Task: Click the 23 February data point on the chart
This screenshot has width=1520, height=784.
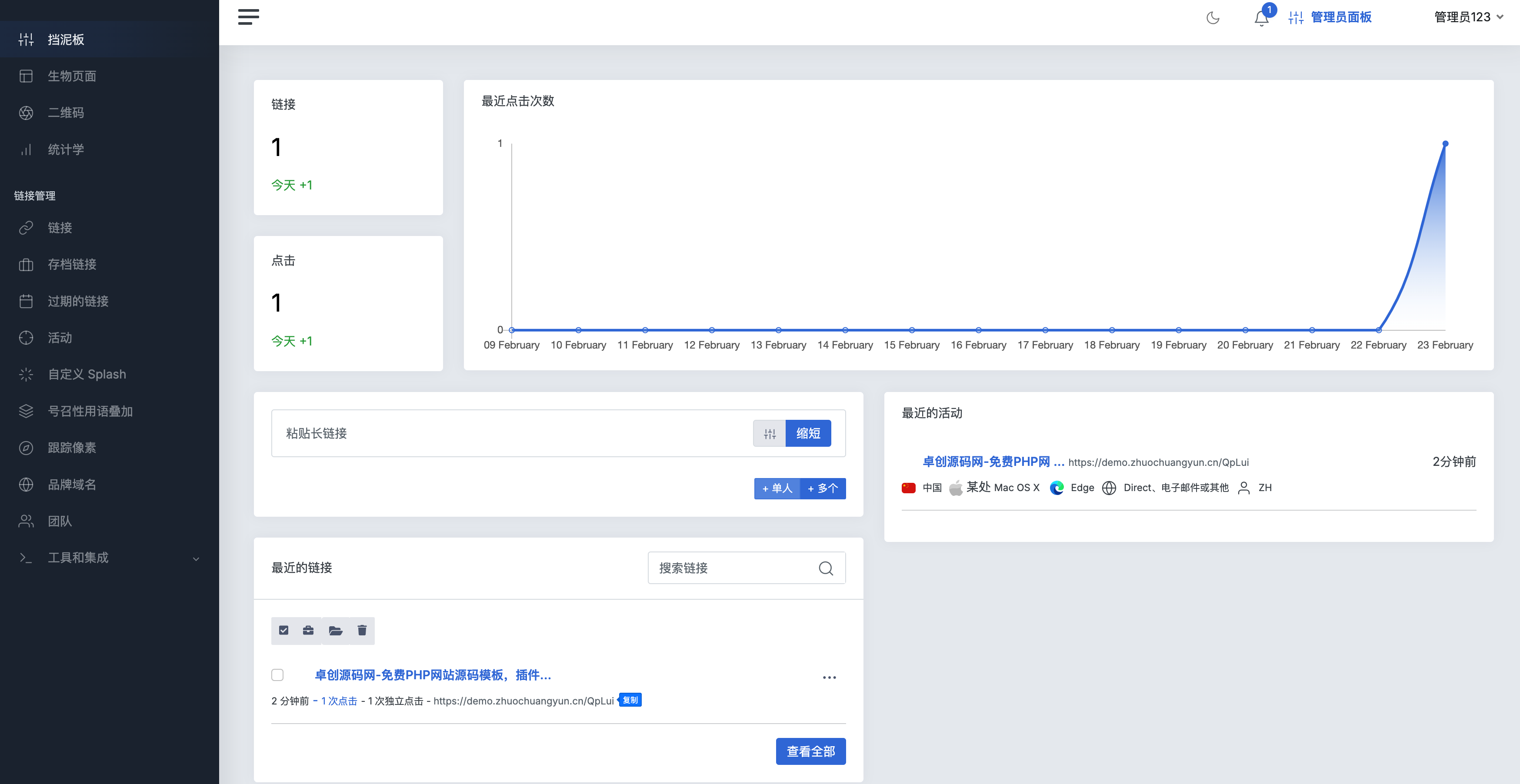Action: 1445,144
